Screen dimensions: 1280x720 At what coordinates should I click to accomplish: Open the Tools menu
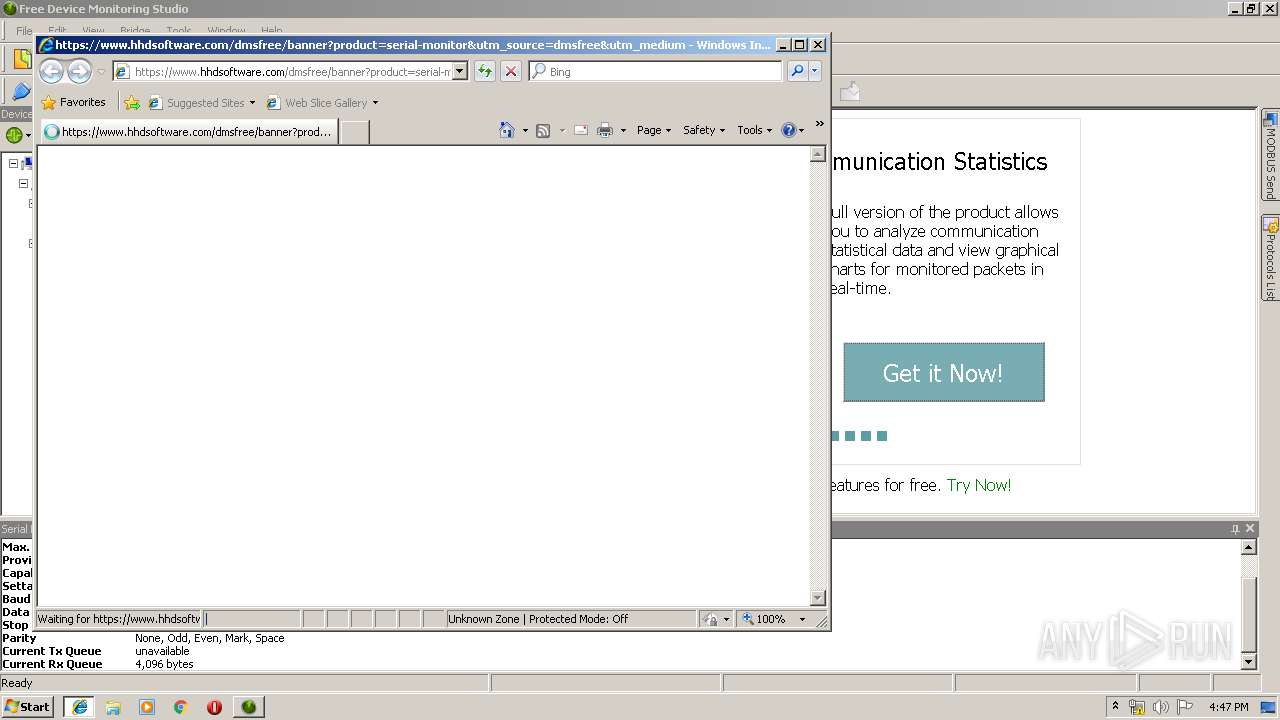pyautogui.click(x=755, y=130)
